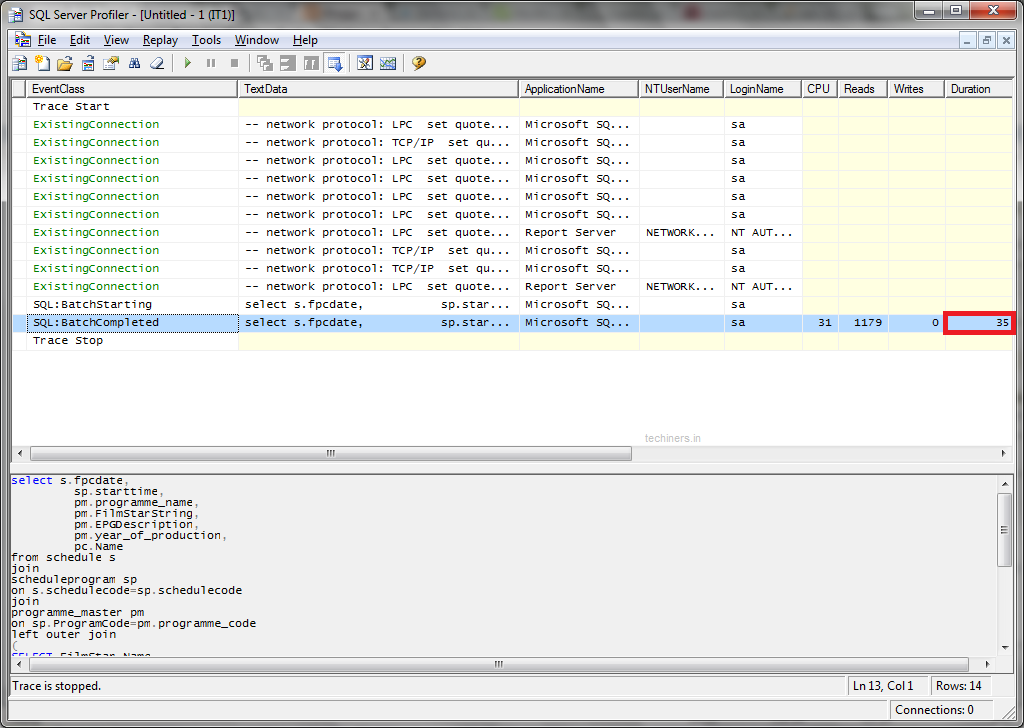Start the trace with green play icon
Image resolution: width=1024 pixels, height=728 pixels.
[188, 62]
